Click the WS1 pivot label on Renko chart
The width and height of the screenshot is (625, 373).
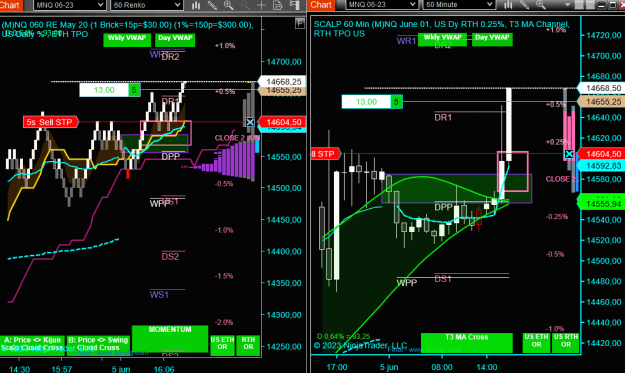click(159, 295)
